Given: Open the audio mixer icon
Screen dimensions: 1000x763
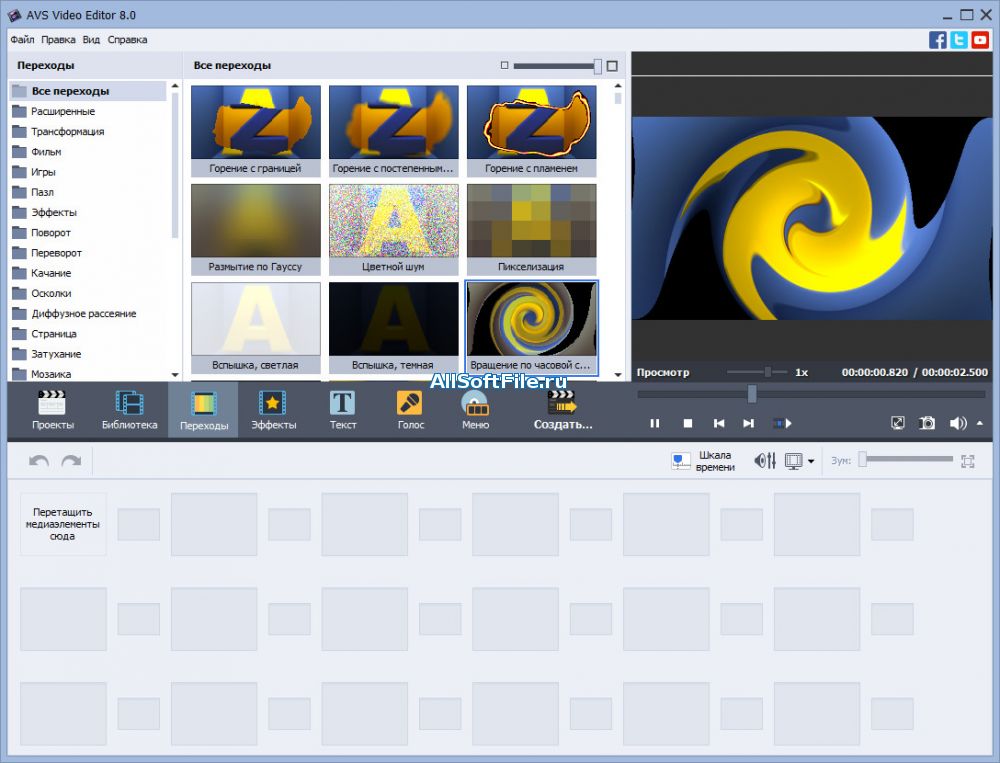Looking at the screenshot, I should [x=765, y=461].
